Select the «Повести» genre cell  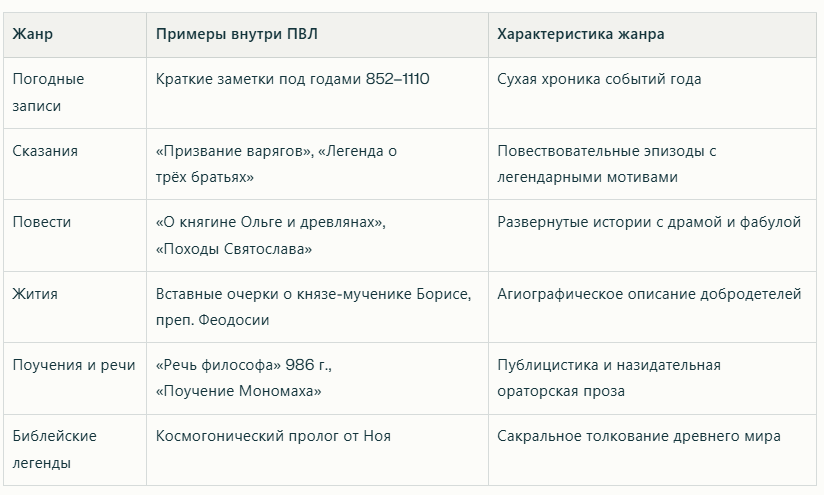coord(42,222)
